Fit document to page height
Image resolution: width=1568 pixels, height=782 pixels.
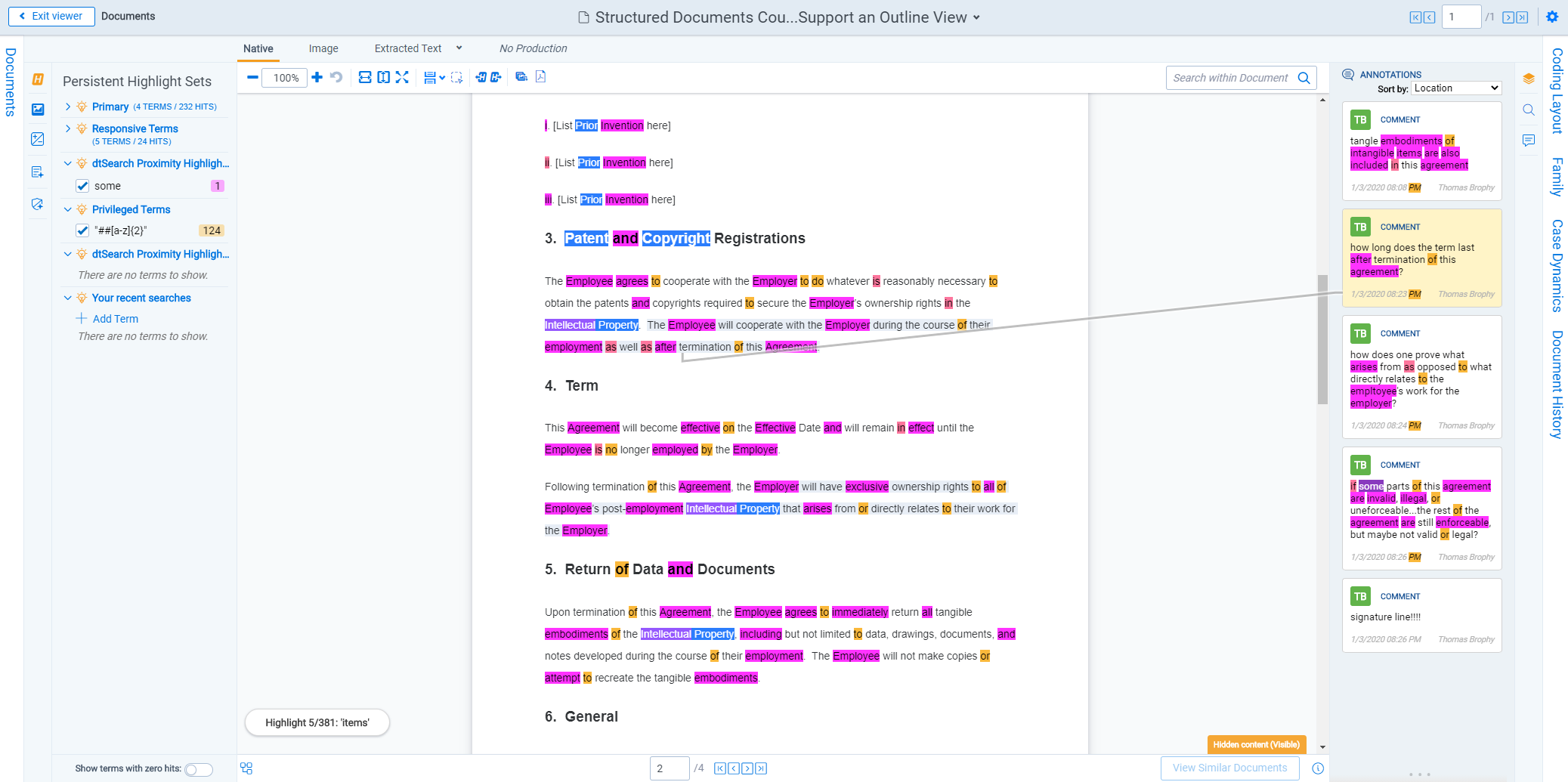click(384, 77)
